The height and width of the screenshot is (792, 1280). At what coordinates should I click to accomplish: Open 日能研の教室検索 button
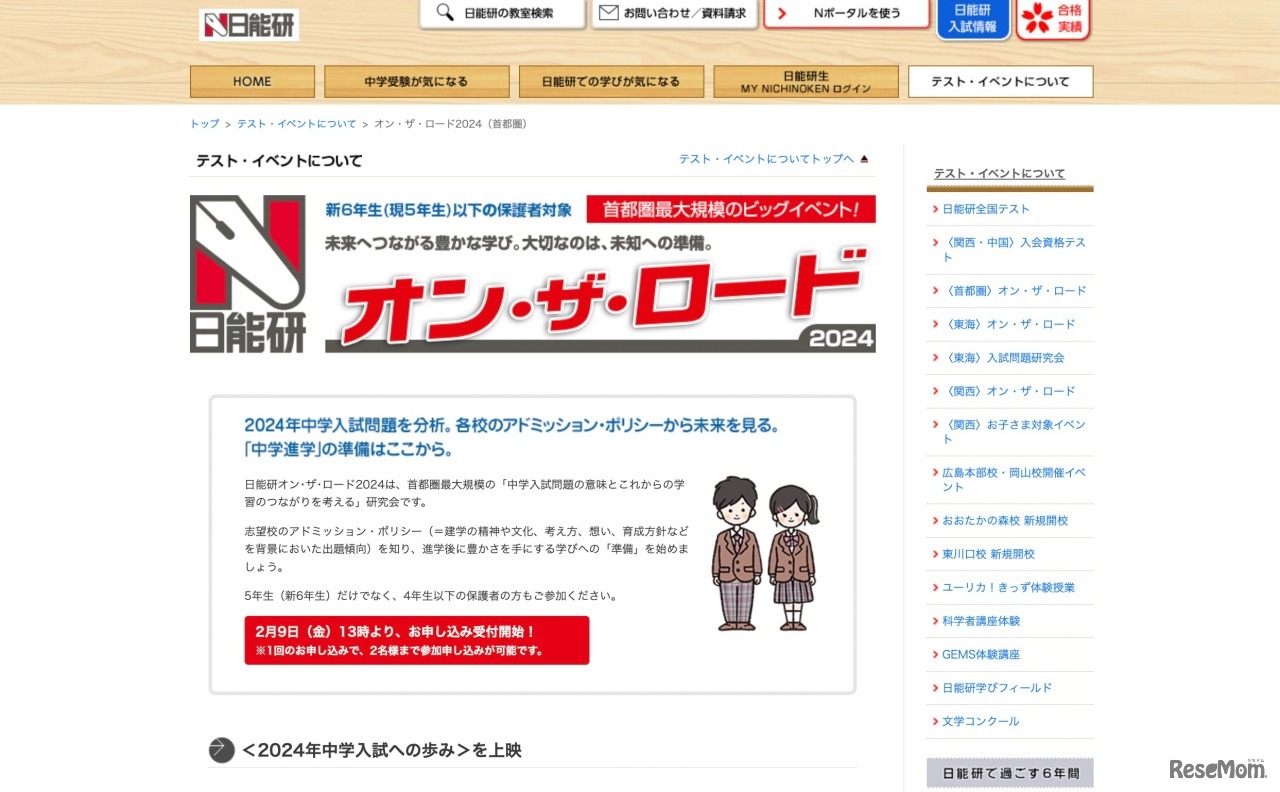point(502,14)
